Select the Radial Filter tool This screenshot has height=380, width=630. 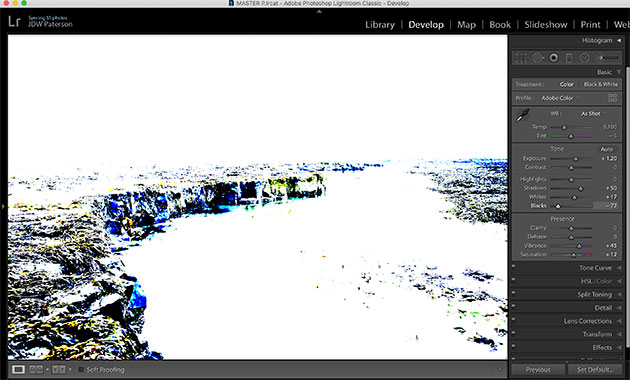click(585, 58)
